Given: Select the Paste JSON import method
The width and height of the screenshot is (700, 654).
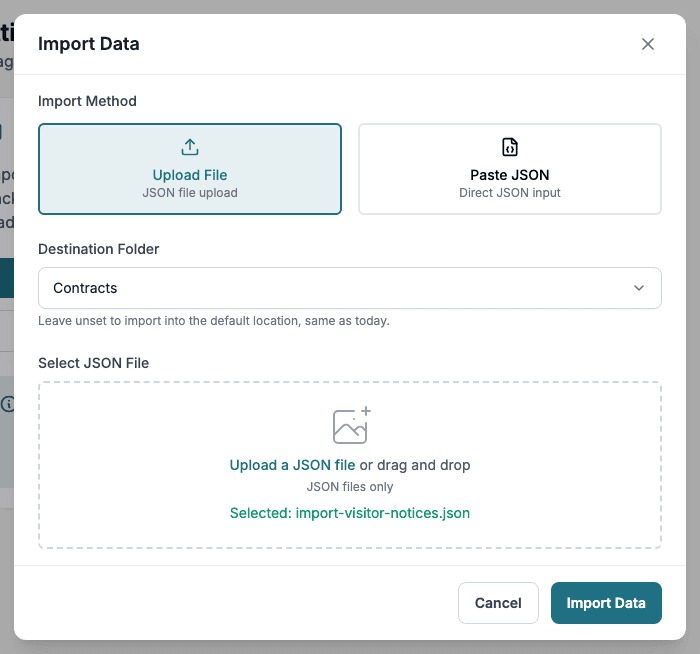Looking at the screenshot, I should point(510,169).
